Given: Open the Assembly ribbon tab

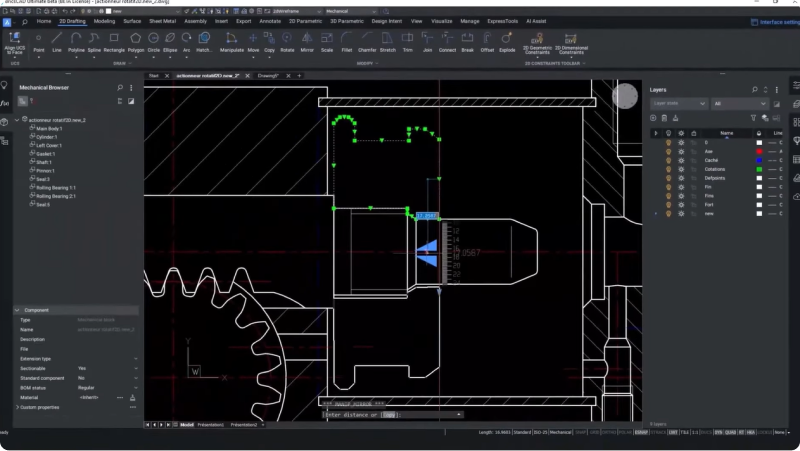Looking at the screenshot, I should (x=195, y=21).
